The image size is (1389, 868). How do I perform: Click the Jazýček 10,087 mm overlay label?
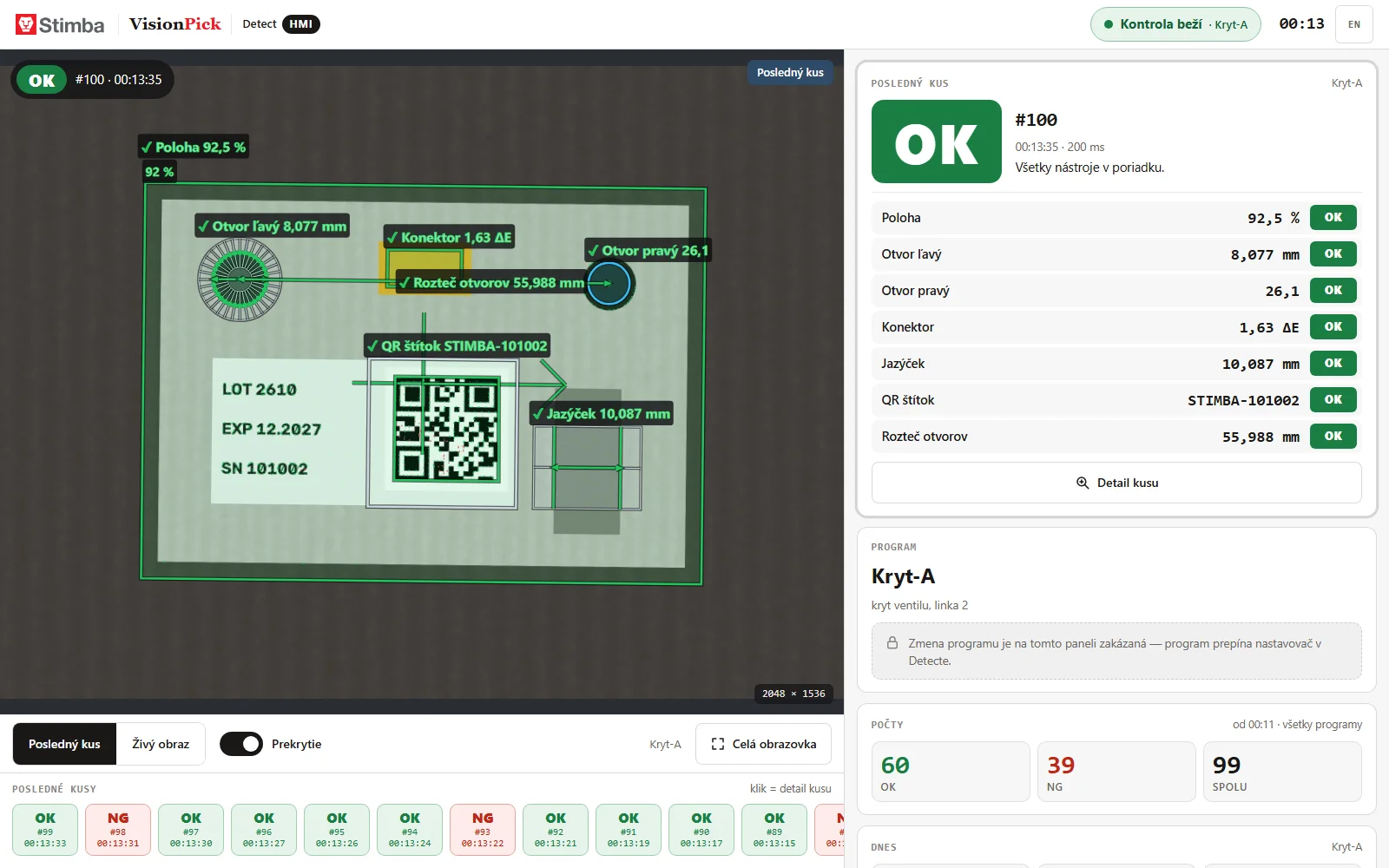[x=602, y=414]
